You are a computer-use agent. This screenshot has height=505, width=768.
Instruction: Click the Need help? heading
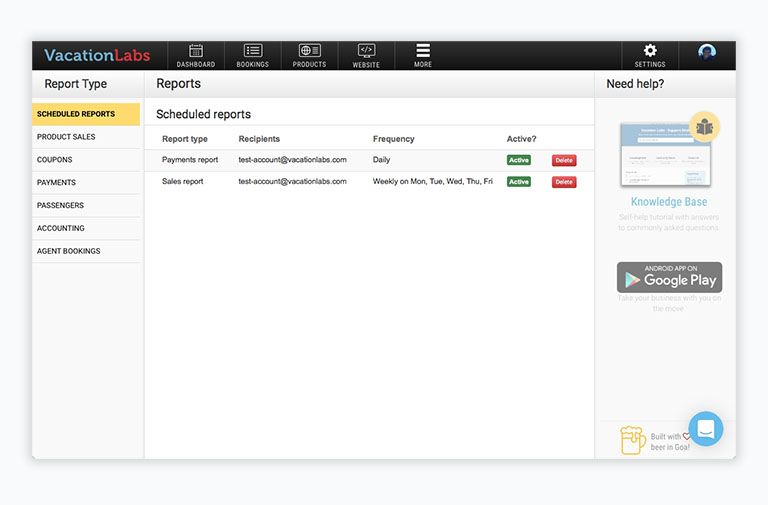pyautogui.click(x=635, y=84)
